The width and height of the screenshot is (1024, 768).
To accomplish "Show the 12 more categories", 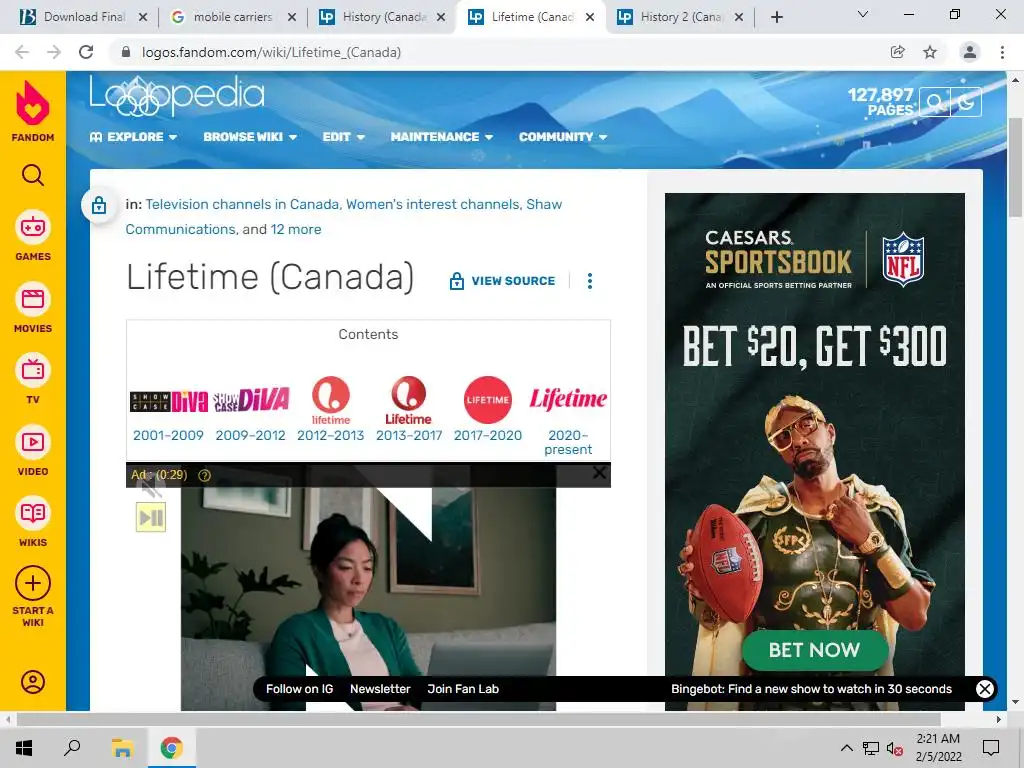I will click(296, 229).
